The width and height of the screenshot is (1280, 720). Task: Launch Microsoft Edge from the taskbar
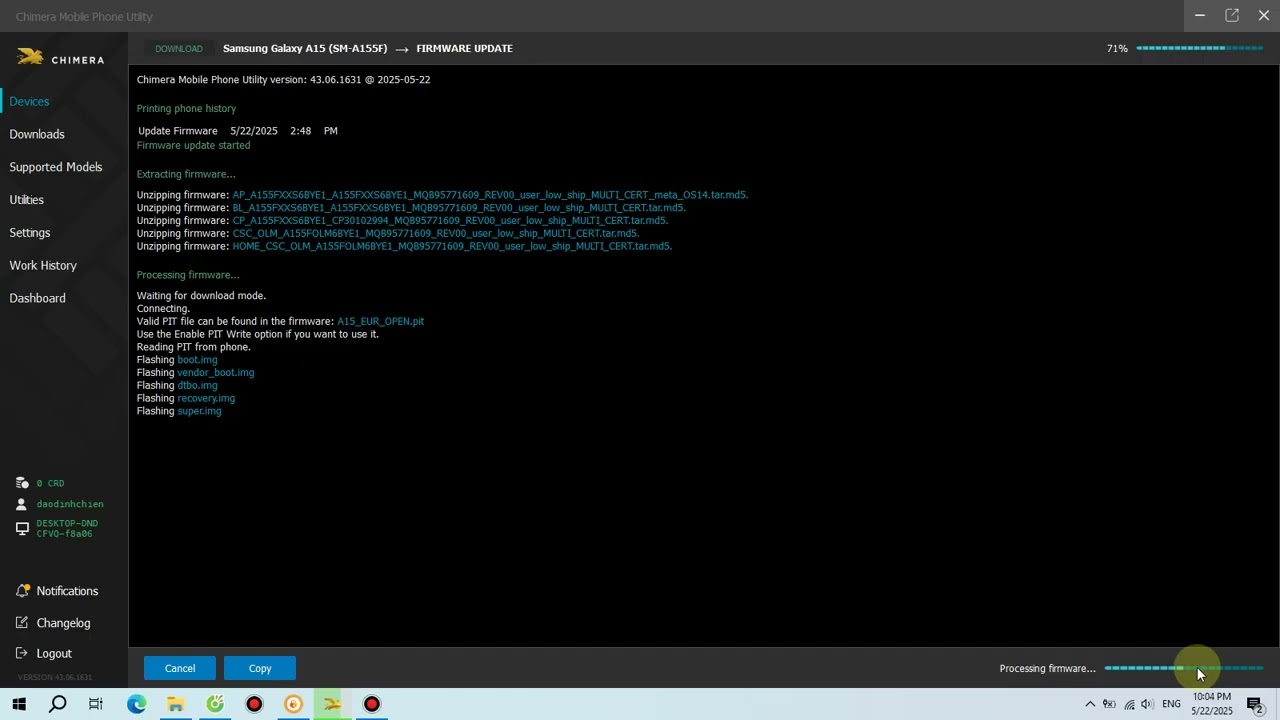[136, 704]
